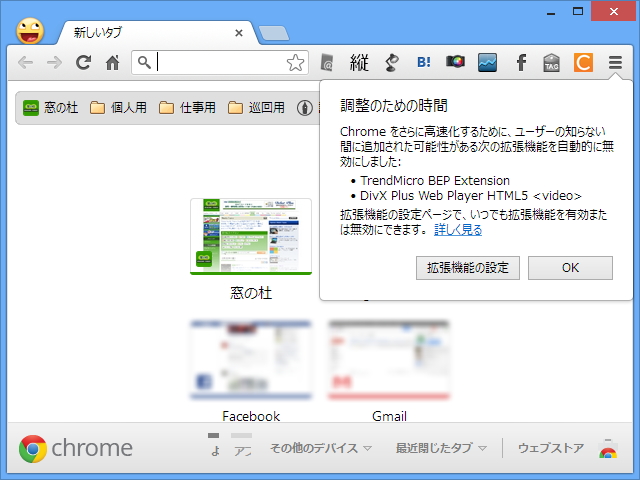Click the 詳しく見る link
This screenshot has height=480, width=640.
(458, 230)
